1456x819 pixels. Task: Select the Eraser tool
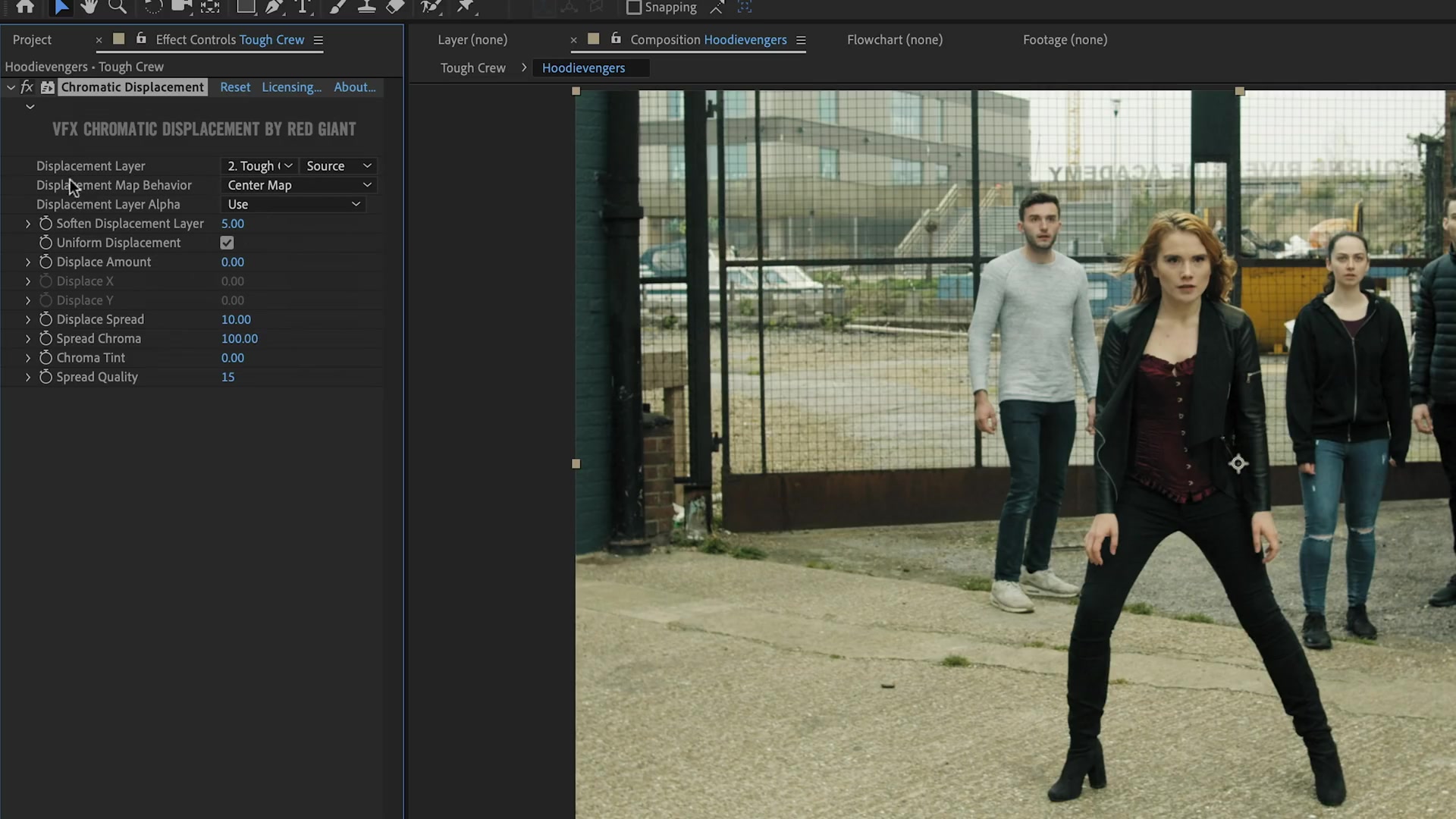tap(395, 7)
